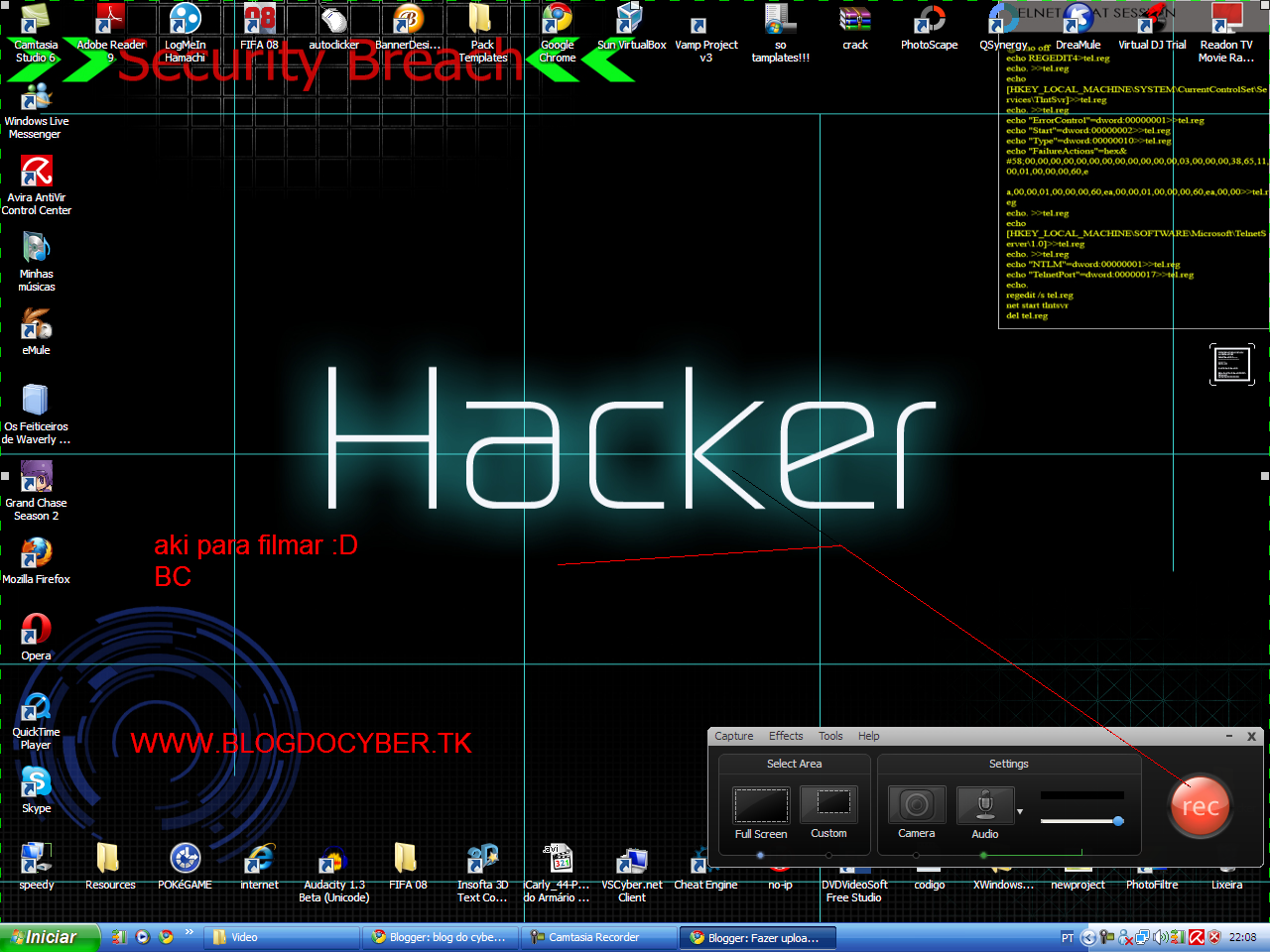Viewport: 1270px width, 952px height.
Task: Open the crack archive icon
Action: pos(854,27)
